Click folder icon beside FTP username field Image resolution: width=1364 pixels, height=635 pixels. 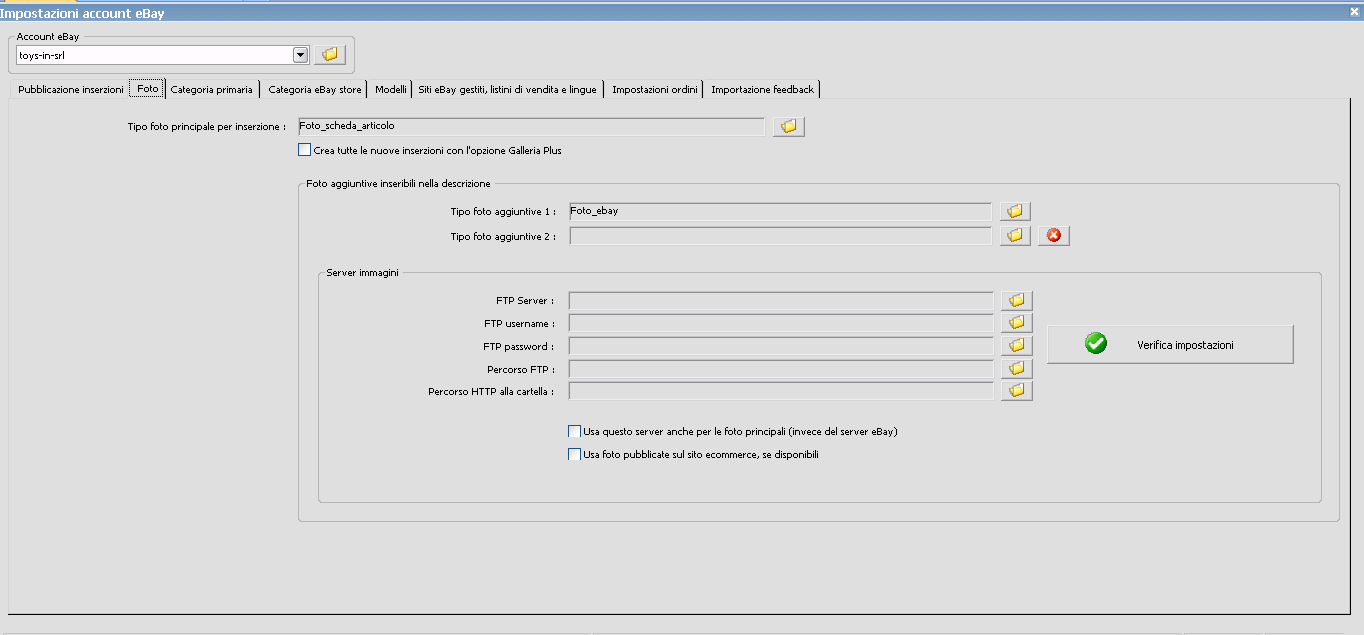click(1017, 323)
